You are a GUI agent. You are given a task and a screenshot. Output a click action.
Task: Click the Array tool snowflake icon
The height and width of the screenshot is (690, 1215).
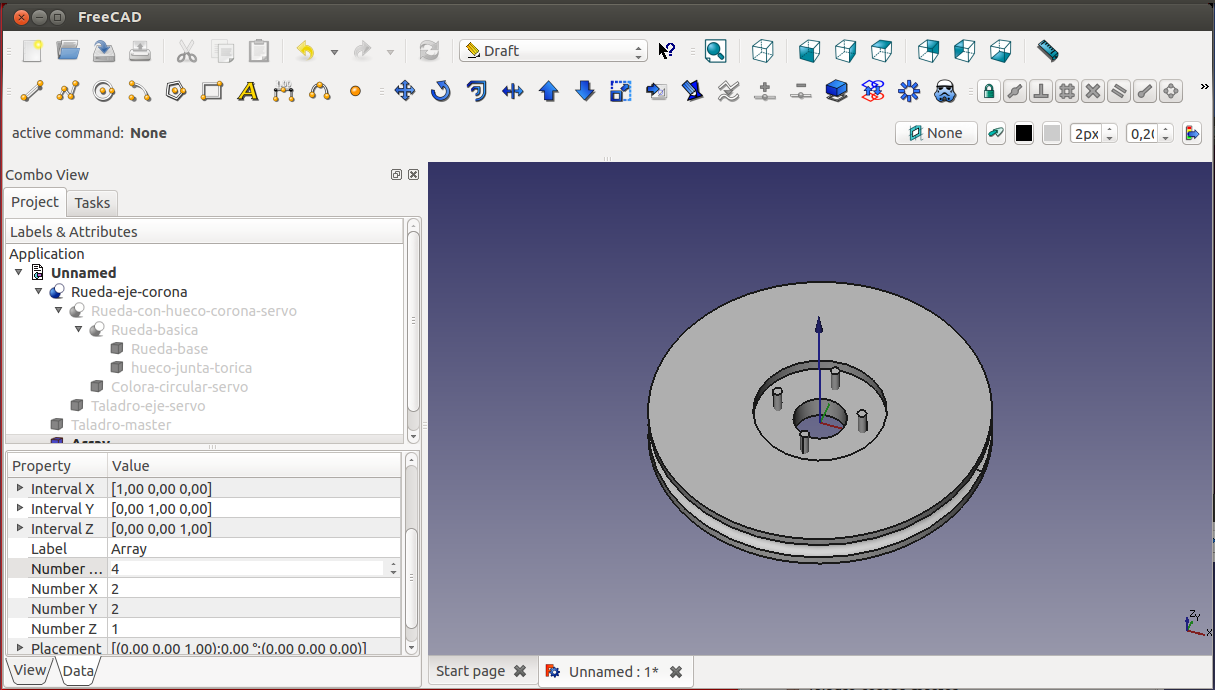(909, 92)
